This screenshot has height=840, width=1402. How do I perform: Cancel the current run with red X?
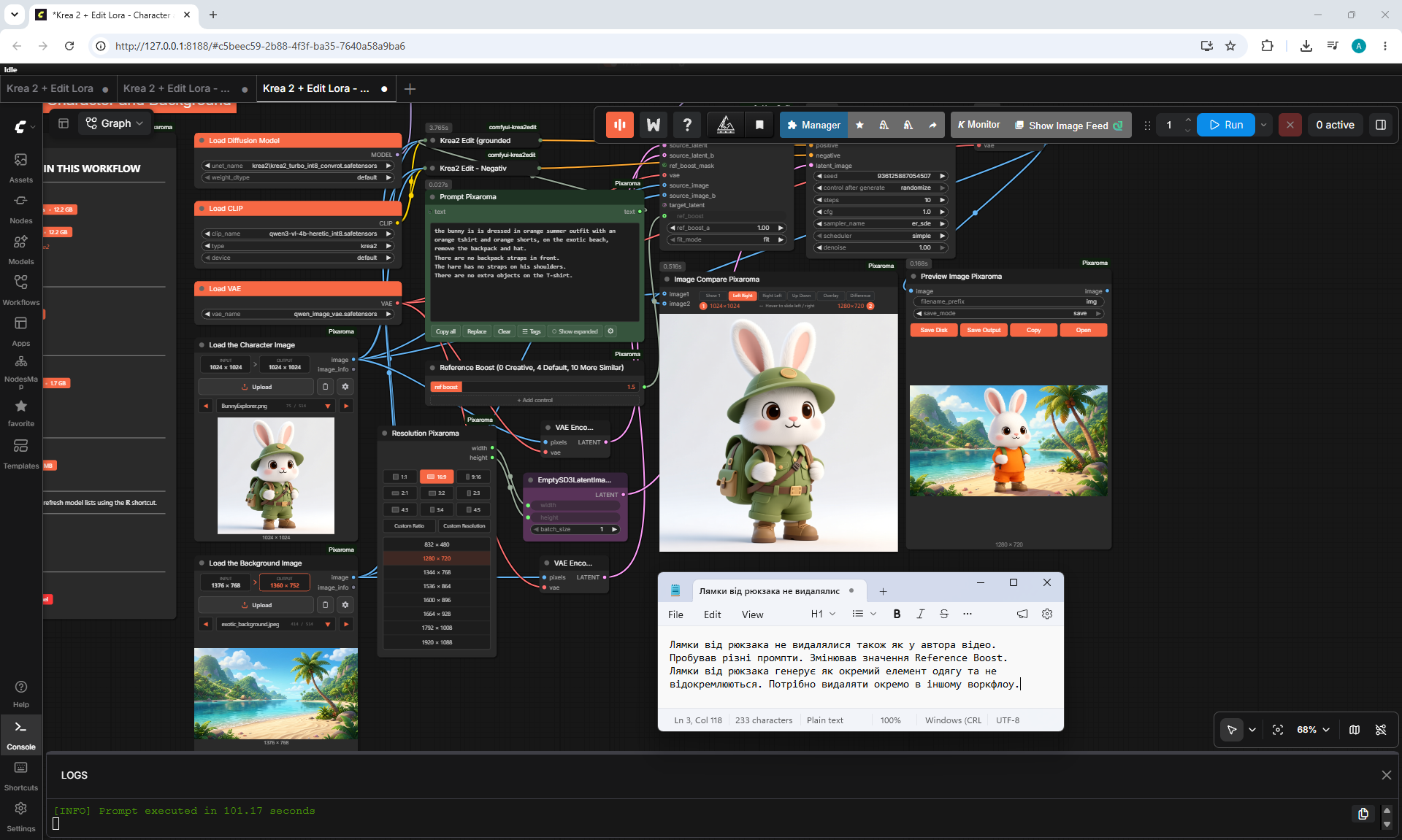coord(1290,125)
